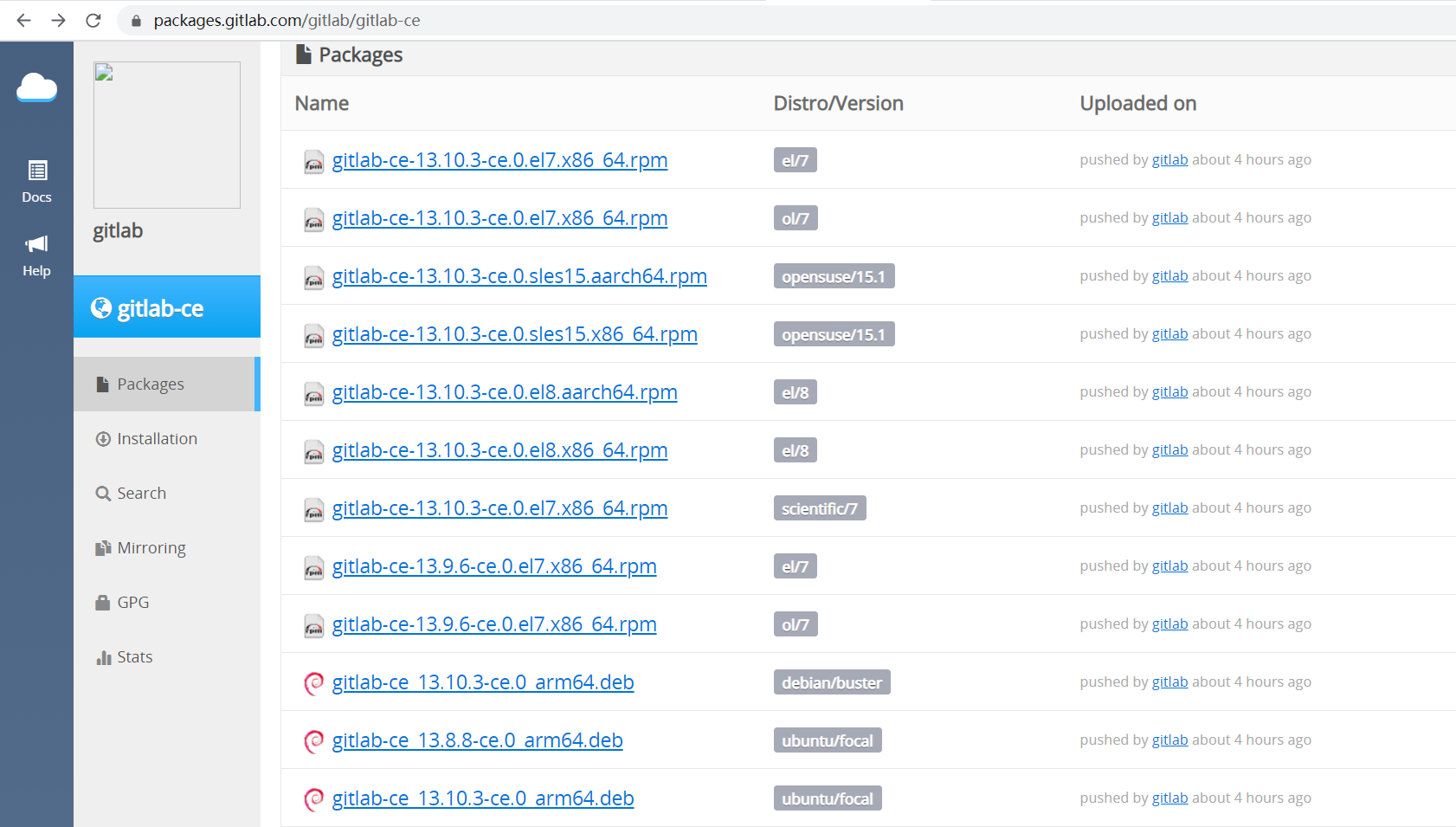Click the debian/buster distro badge
Image resolution: width=1456 pixels, height=827 pixels.
(831, 682)
